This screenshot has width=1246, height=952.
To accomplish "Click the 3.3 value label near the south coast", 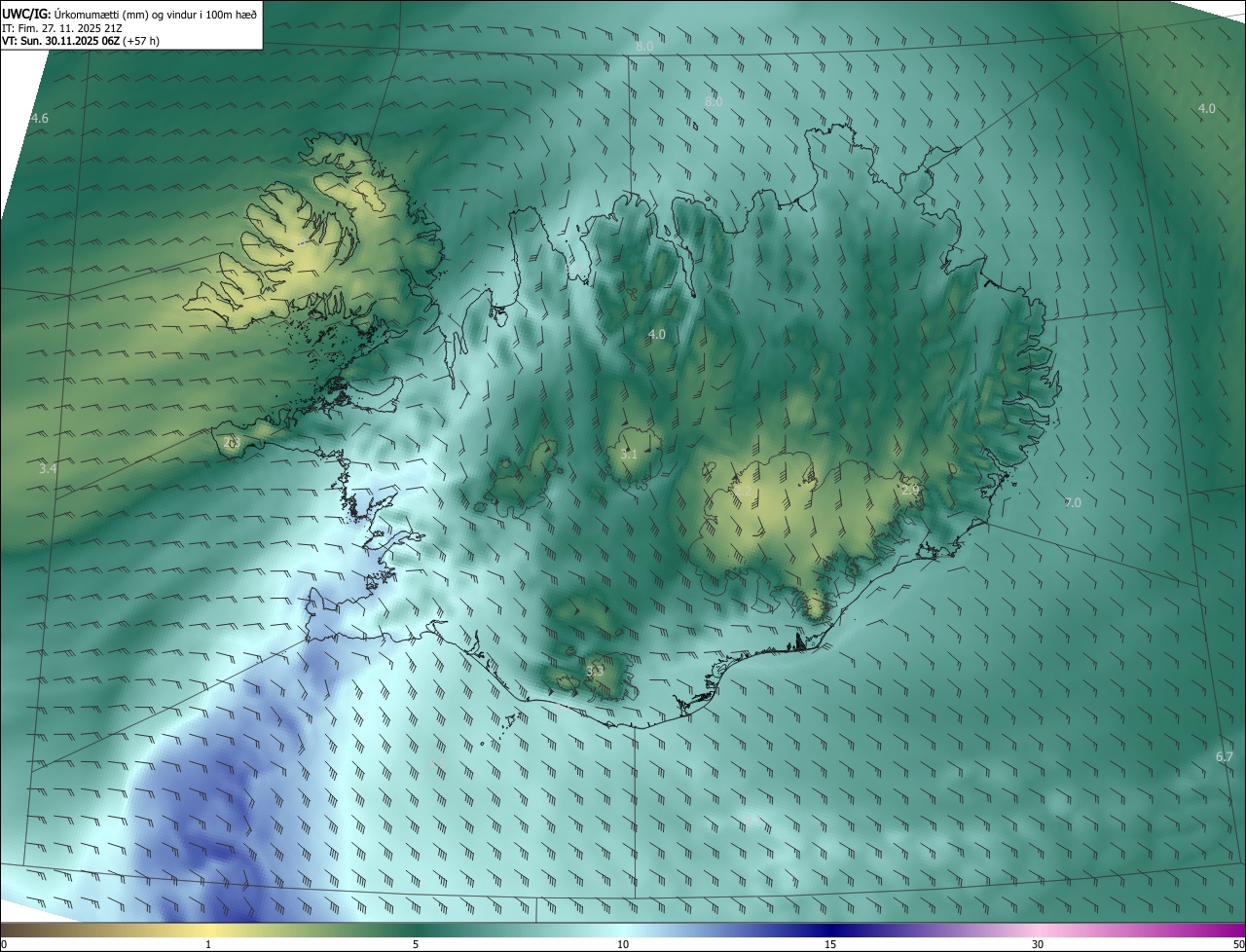I will pos(595,671).
